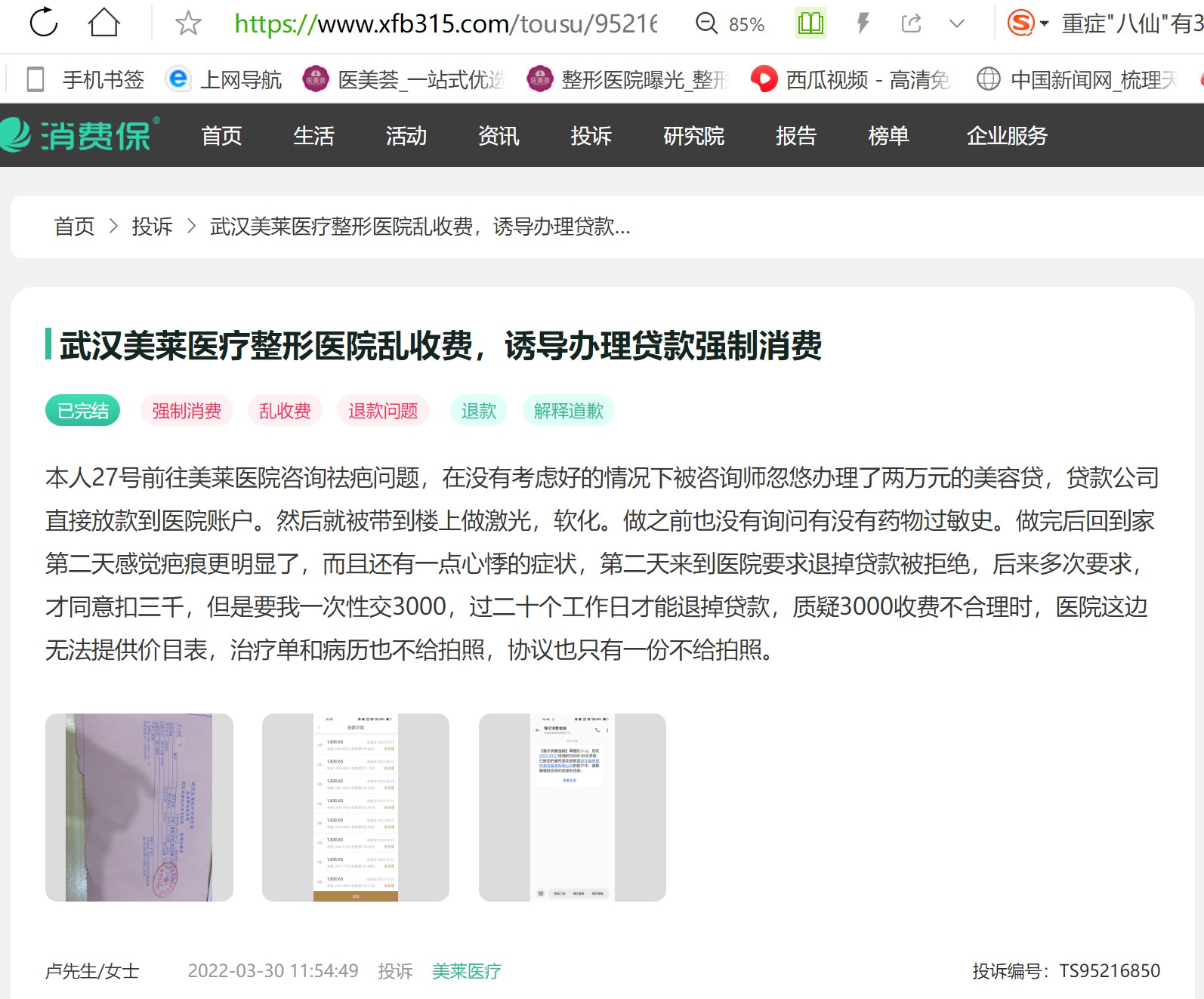Open reading mode book icon
This screenshot has height=999, width=1204.
pyautogui.click(x=810, y=23)
